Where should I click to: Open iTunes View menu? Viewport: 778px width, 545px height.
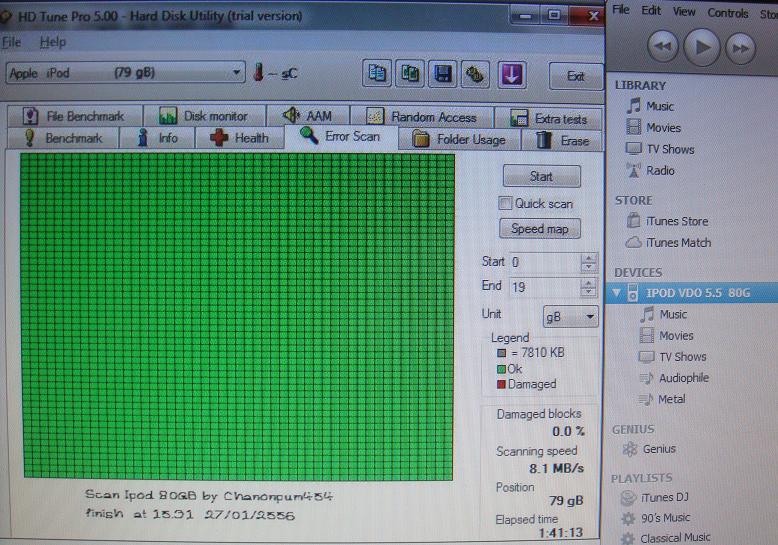684,11
